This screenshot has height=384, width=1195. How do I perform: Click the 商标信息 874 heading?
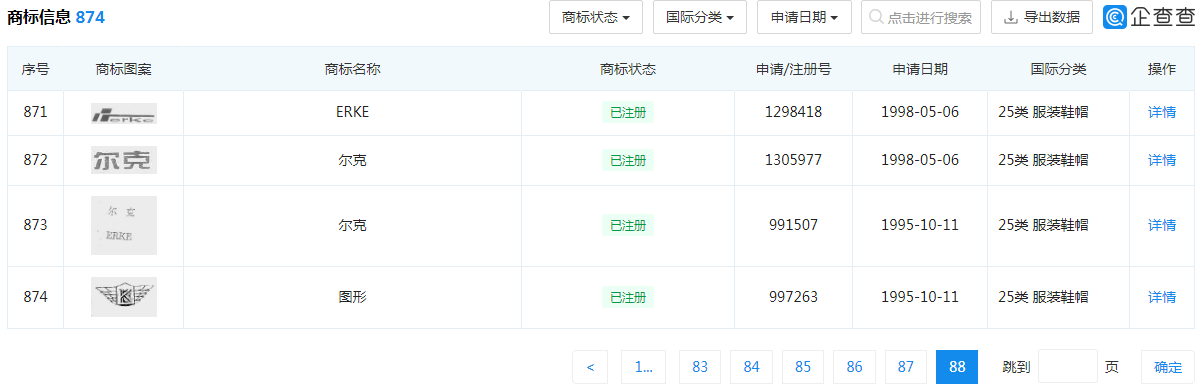tap(56, 18)
